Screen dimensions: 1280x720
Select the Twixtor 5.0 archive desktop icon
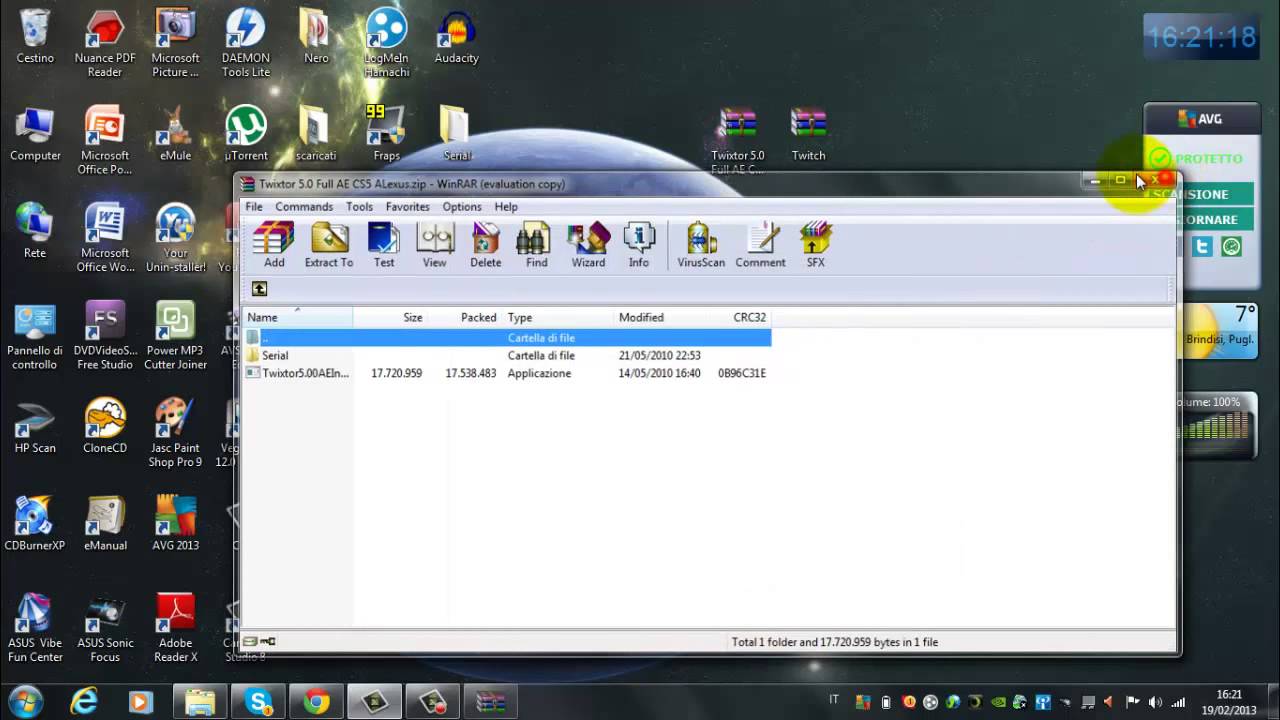click(738, 139)
